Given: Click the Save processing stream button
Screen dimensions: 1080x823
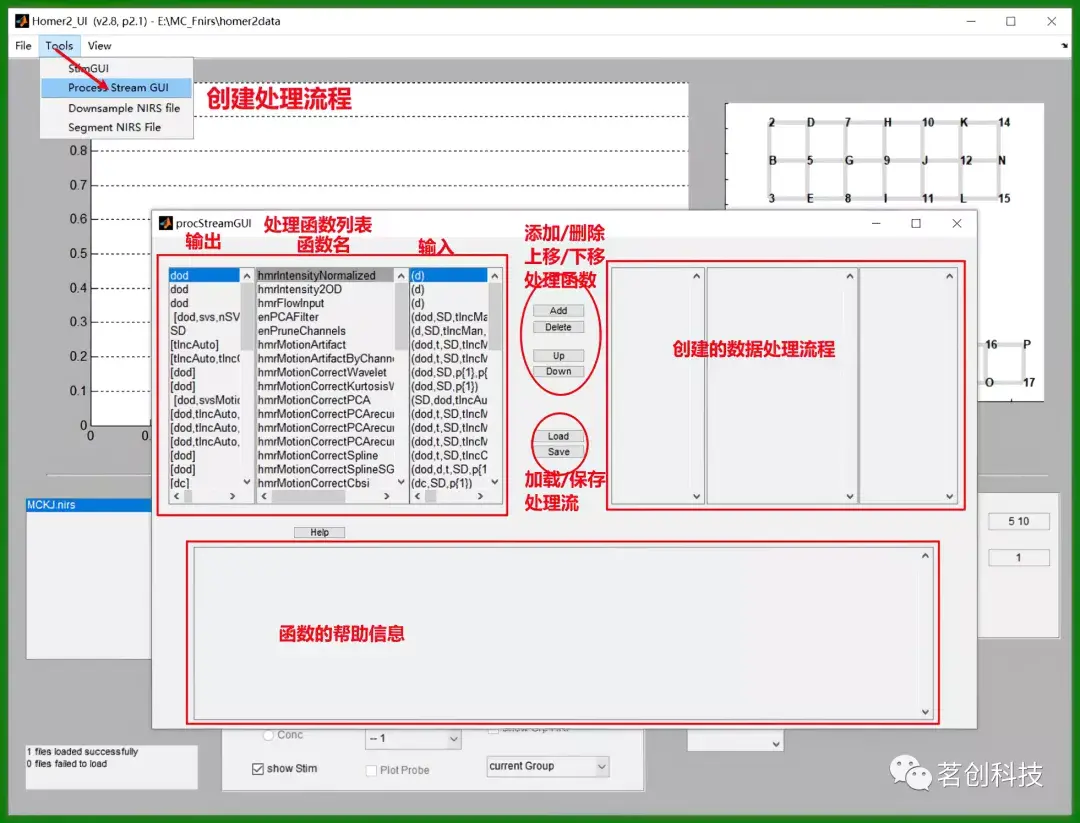Looking at the screenshot, I should point(559,452).
